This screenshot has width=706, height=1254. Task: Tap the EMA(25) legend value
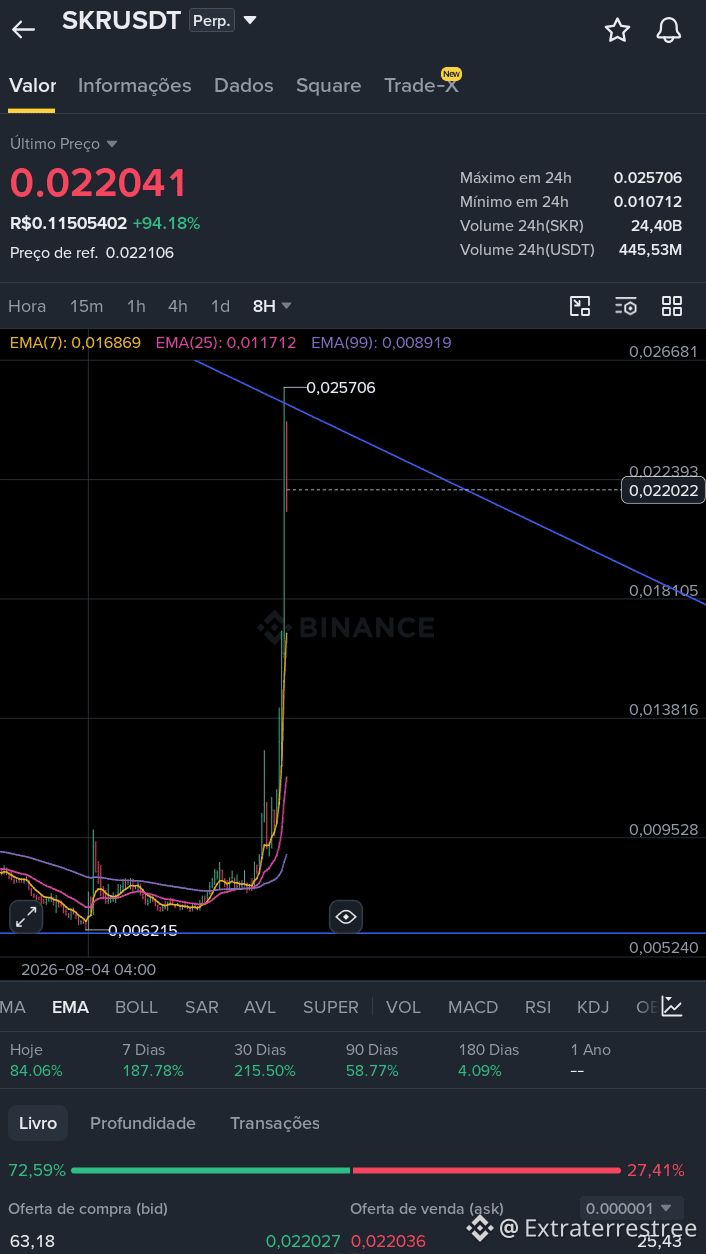click(x=226, y=342)
